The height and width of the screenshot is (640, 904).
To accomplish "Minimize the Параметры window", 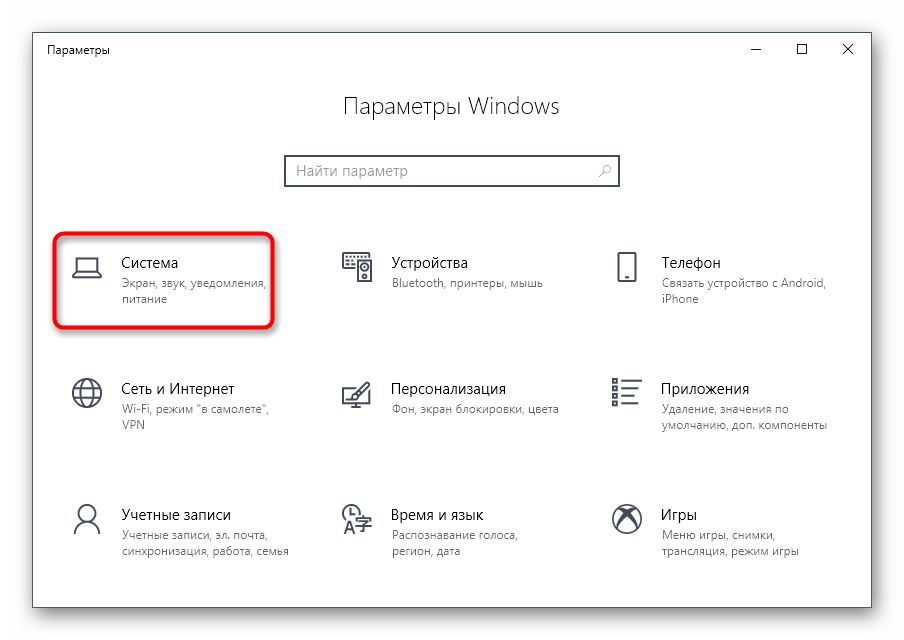I will [756, 50].
